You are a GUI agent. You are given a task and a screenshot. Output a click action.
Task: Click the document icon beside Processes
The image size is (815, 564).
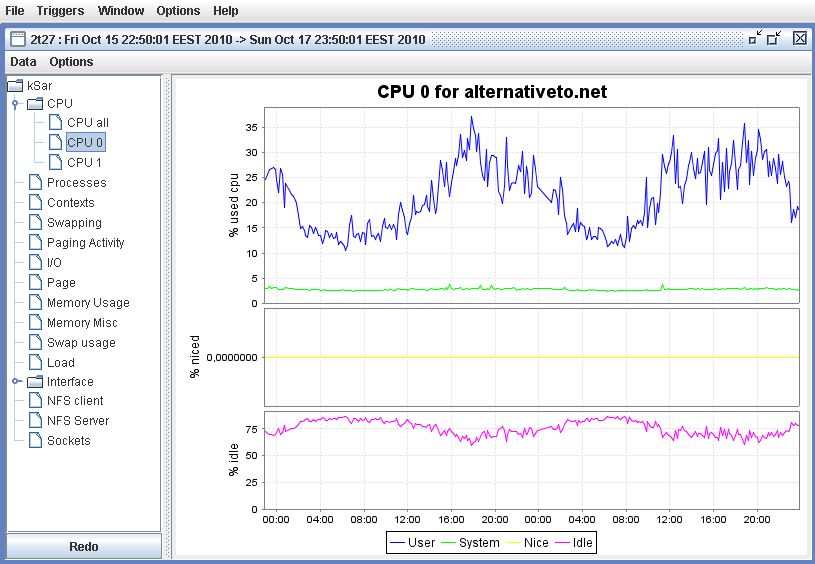pos(35,183)
